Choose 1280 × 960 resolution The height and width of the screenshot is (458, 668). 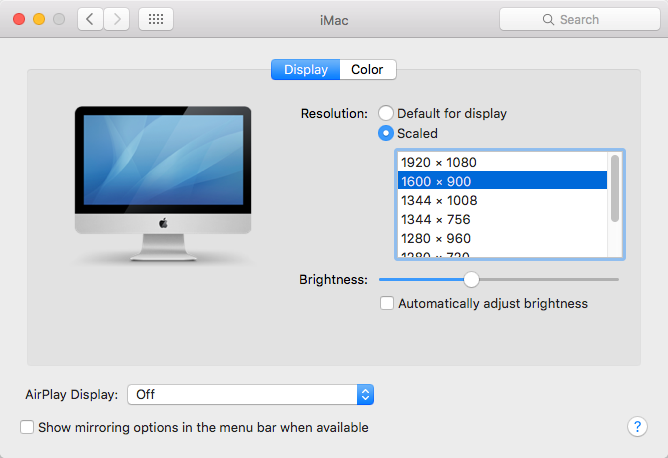502,238
